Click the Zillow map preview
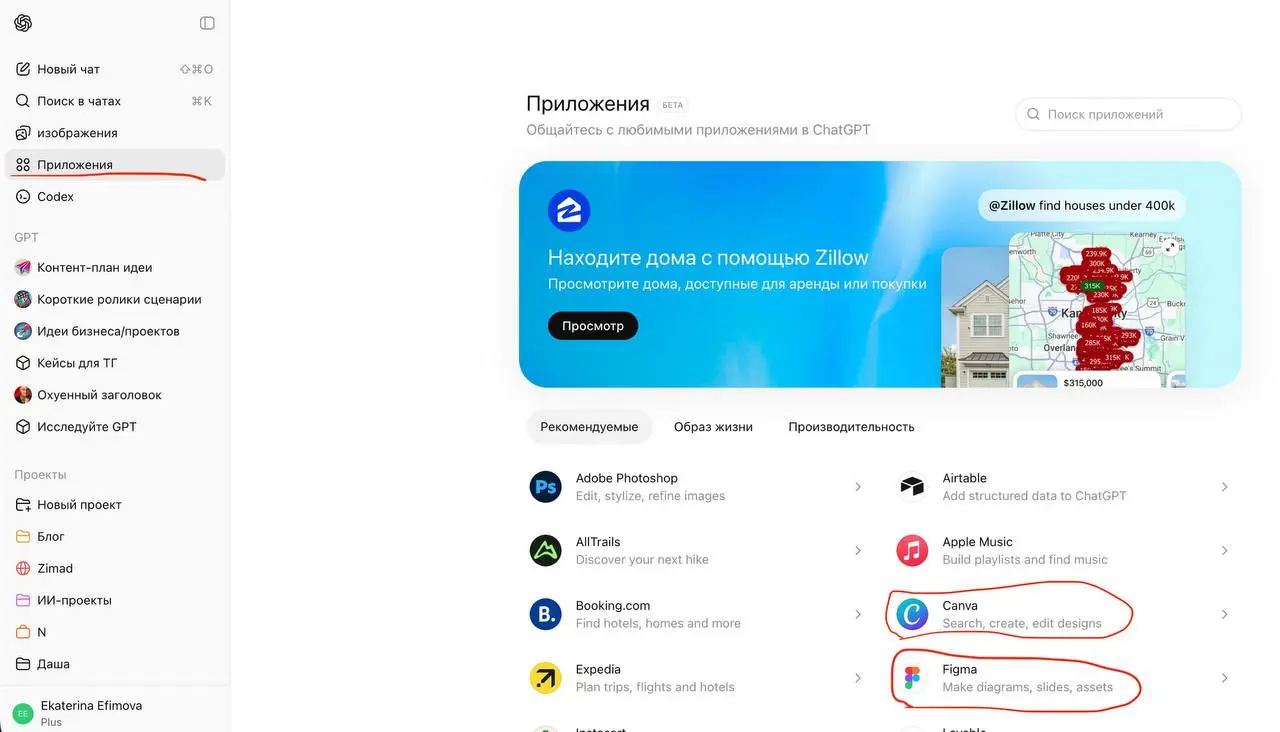1280x732 pixels. pyautogui.click(x=1097, y=310)
